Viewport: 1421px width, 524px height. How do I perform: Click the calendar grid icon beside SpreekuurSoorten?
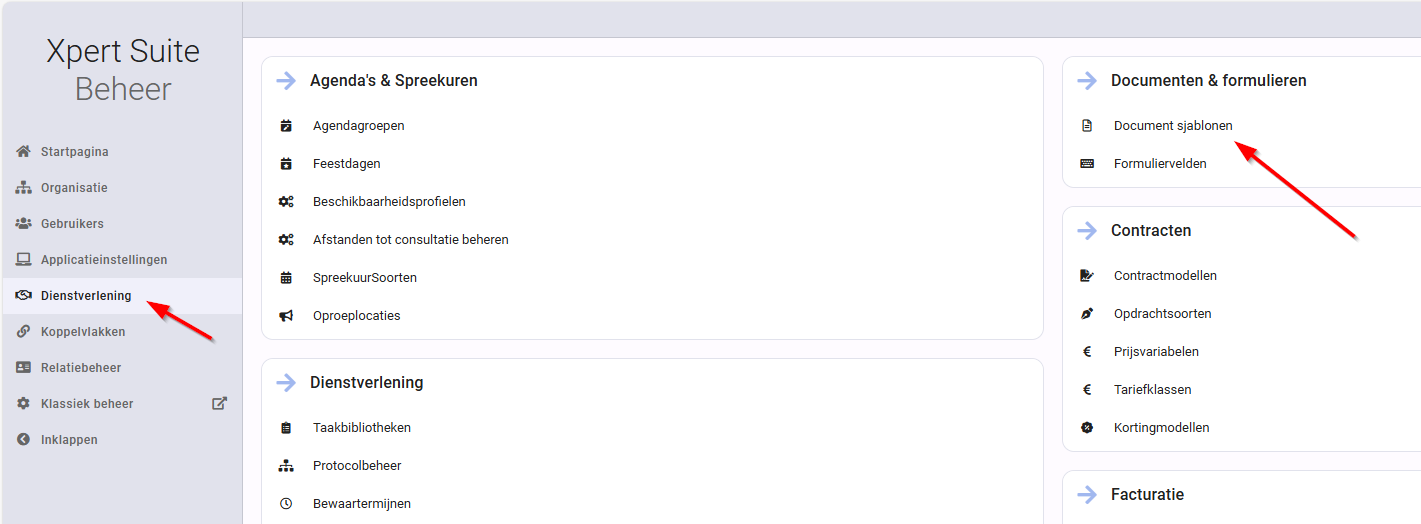[286, 278]
